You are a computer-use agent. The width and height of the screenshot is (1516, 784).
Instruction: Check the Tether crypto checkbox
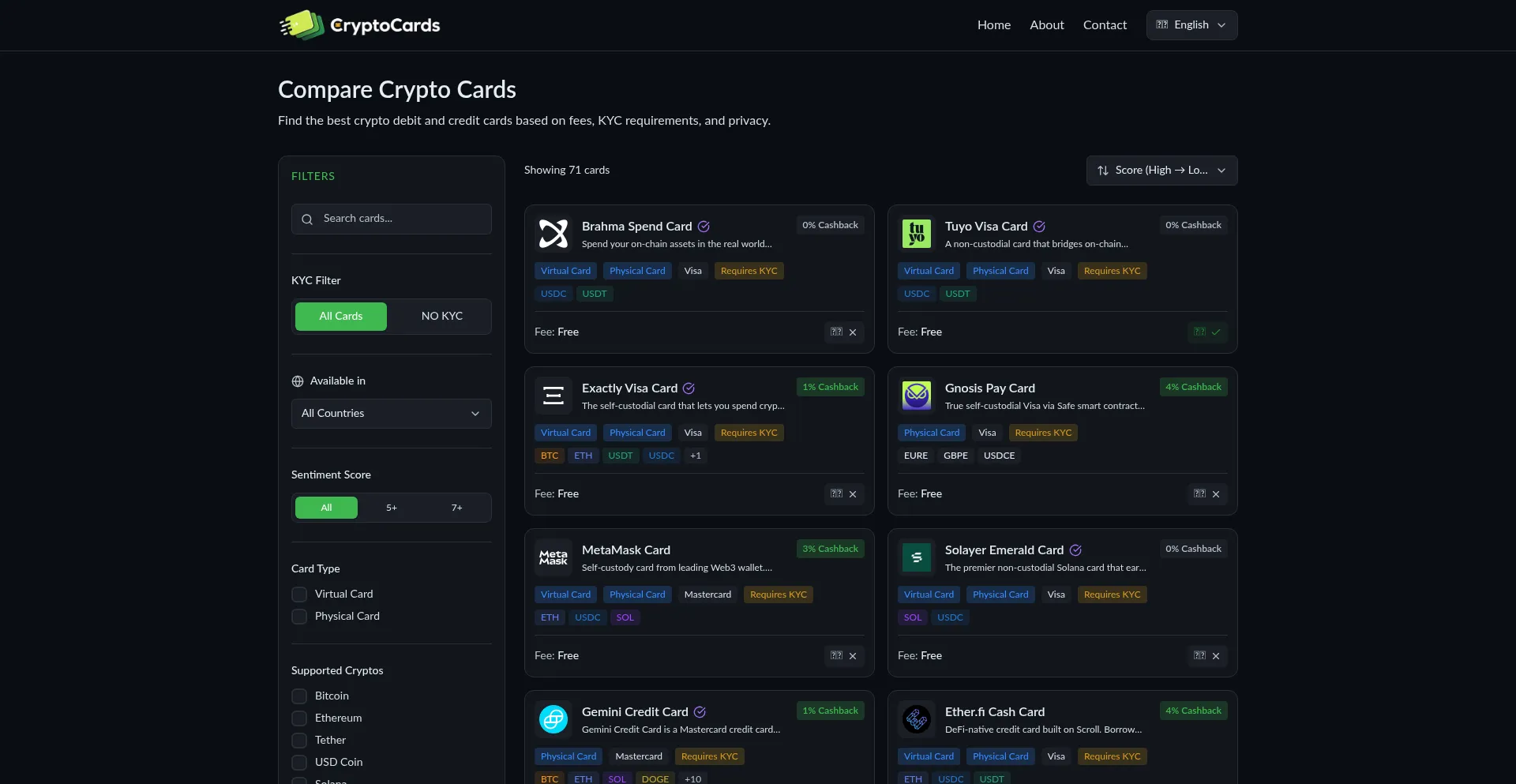(x=299, y=741)
